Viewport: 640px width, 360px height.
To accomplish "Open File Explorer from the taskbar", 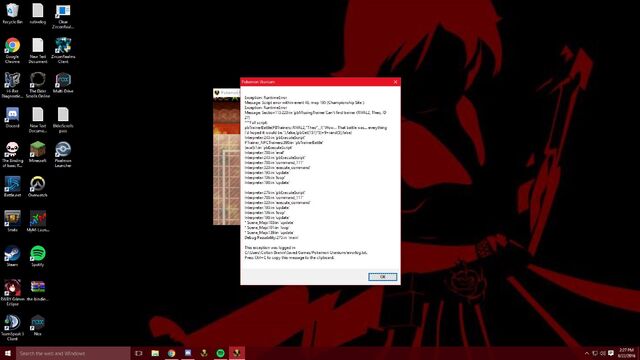I will pyautogui.click(x=155, y=353).
